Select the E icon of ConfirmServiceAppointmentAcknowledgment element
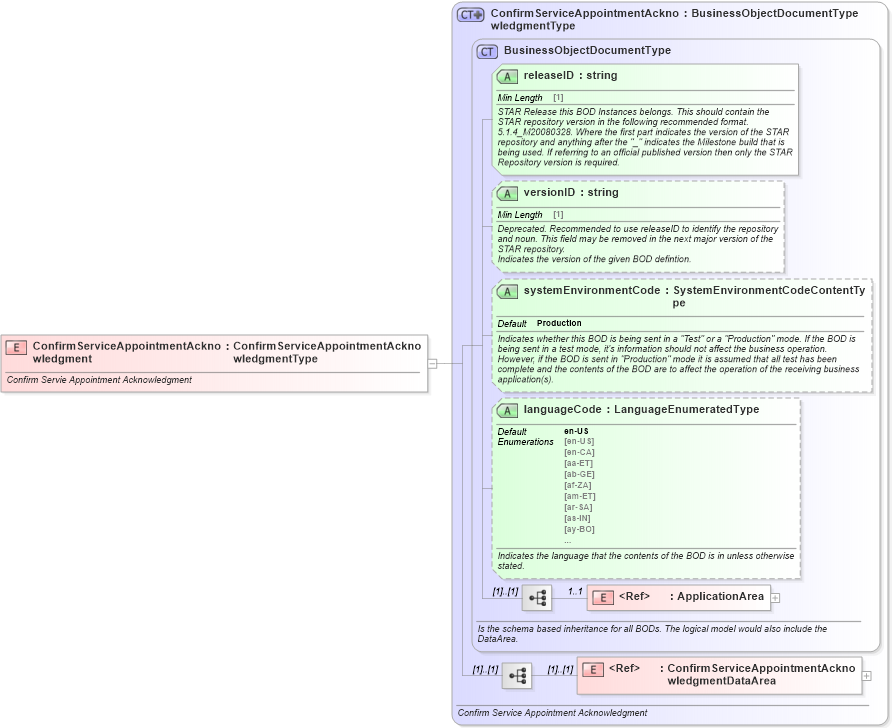The image size is (892, 728). [15, 348]
